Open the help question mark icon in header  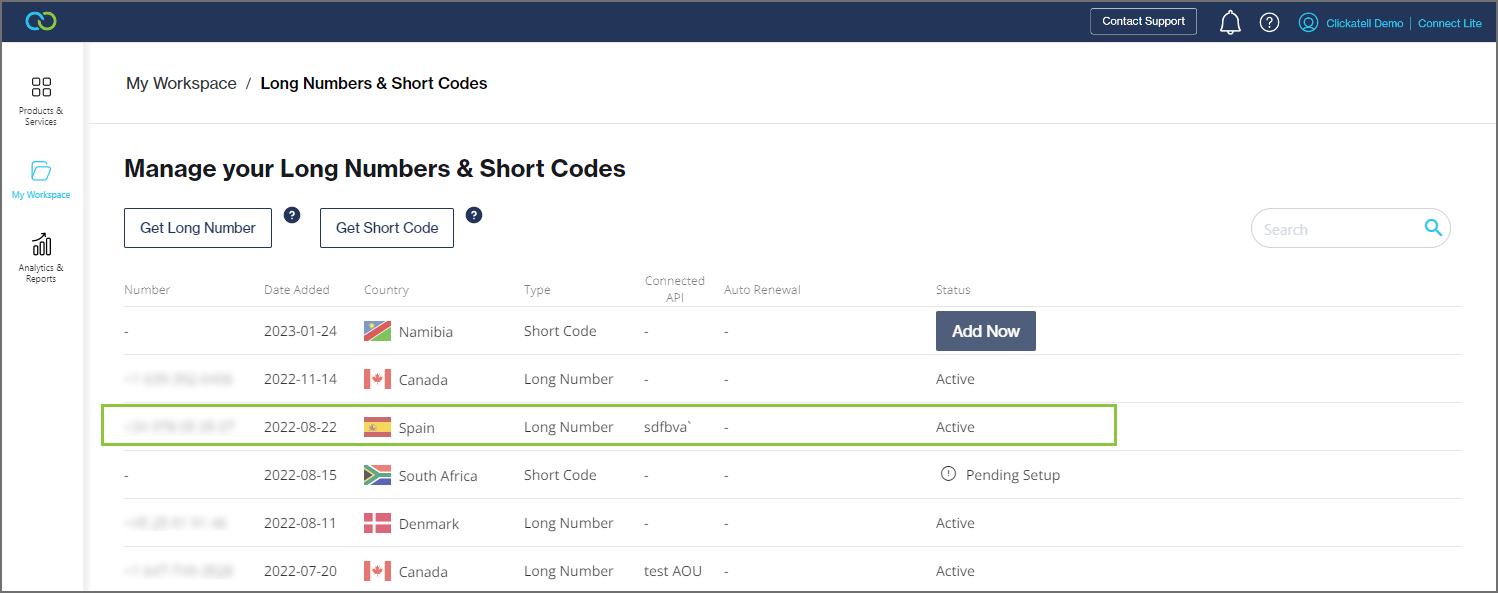click(x=1269, y=22)
